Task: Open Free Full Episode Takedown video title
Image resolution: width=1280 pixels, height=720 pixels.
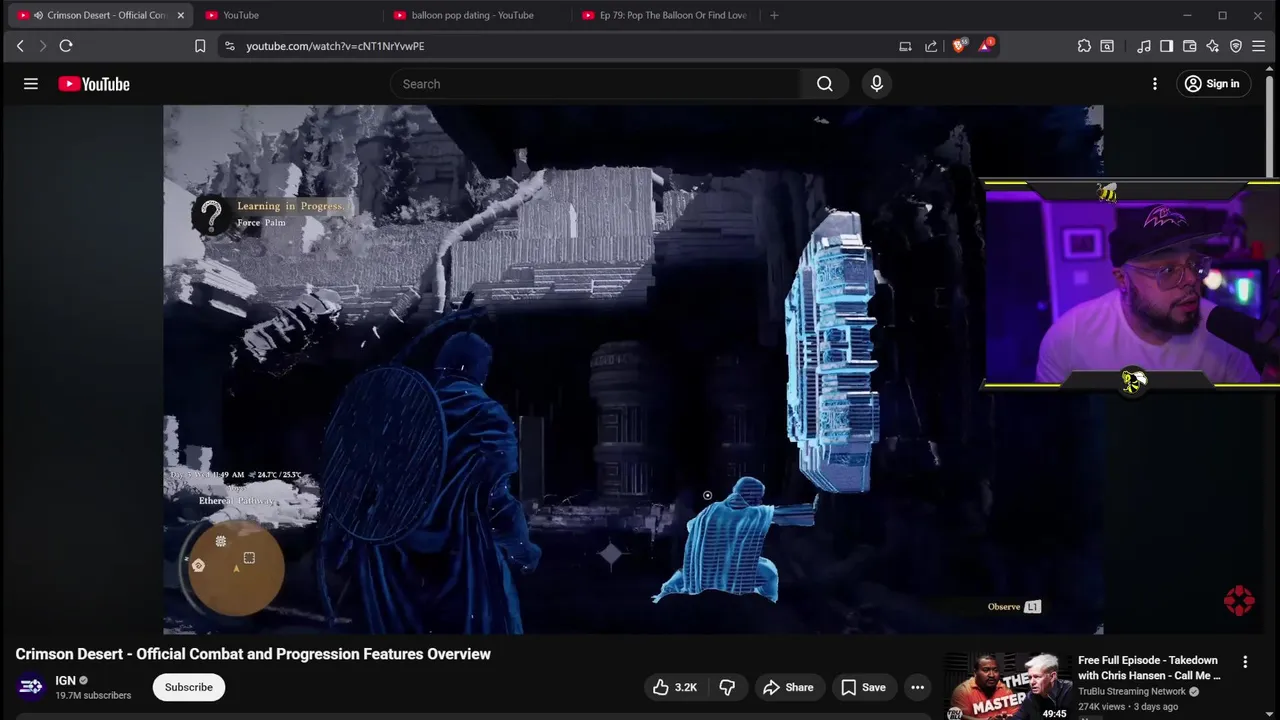Action: point(1149,668)
